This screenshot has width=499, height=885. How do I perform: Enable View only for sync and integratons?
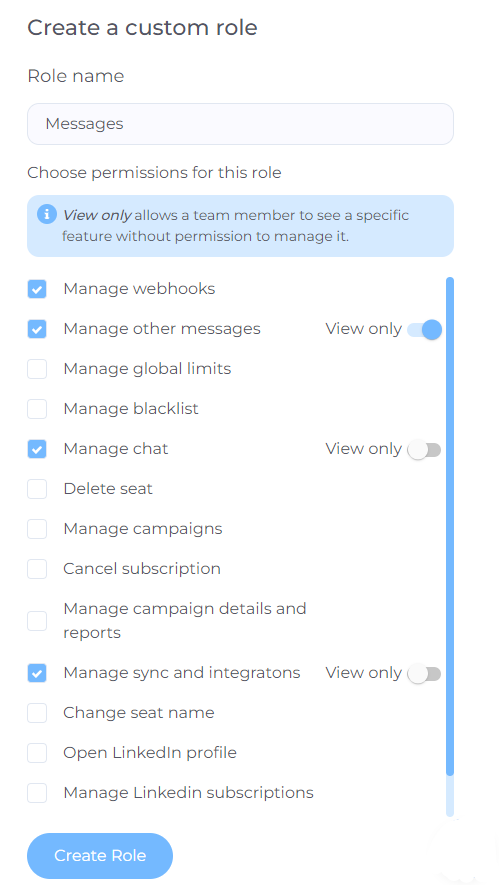424,673
